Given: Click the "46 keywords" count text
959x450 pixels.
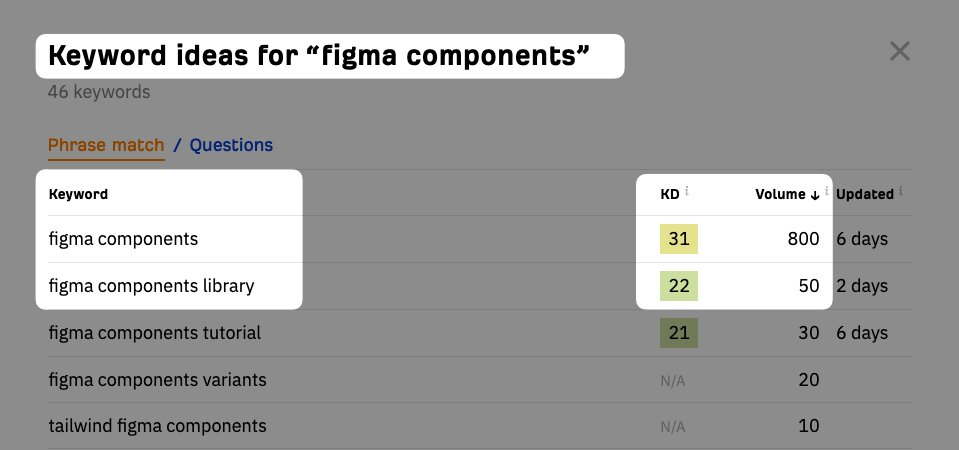Looking at the screenshot, I should click(99, 92).
